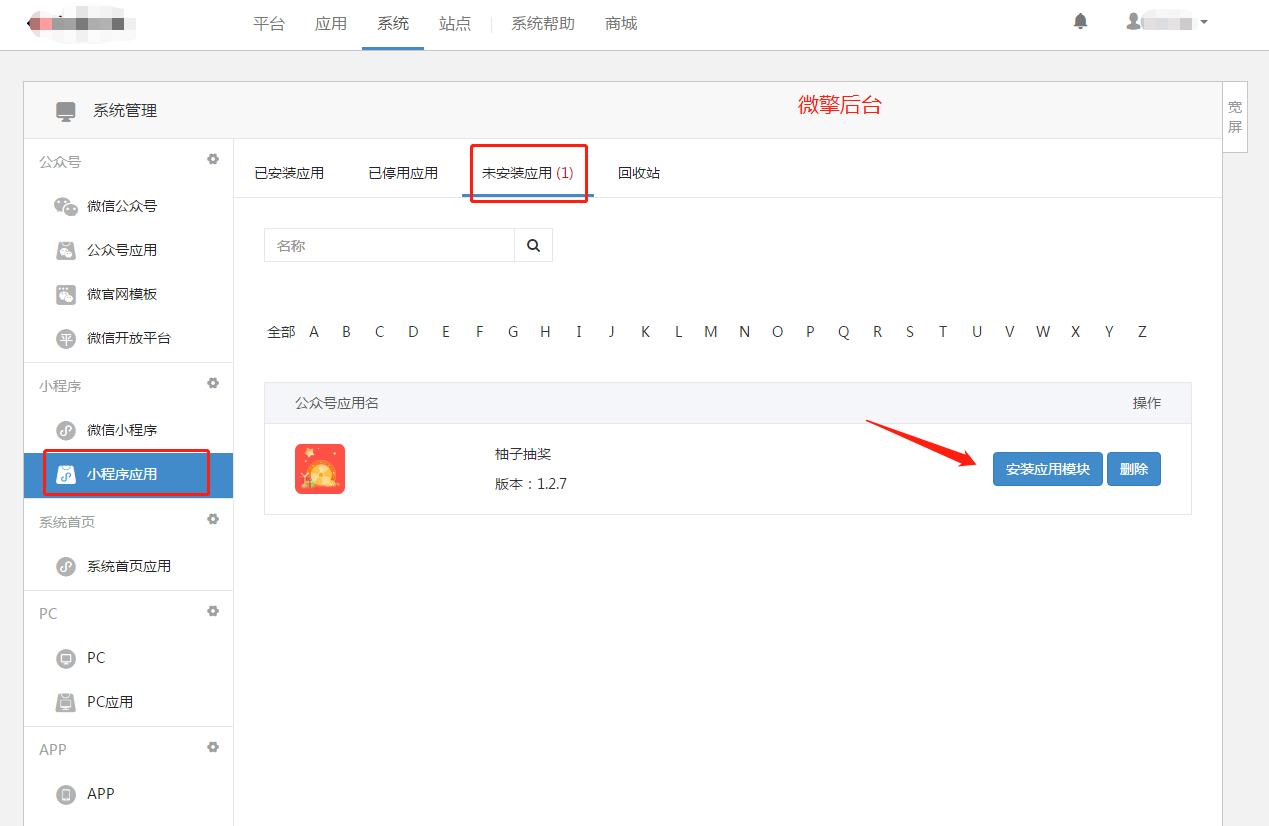The image size is (1269, 826).
Task: Open the PC应用 section
Action: coord(110,702)
